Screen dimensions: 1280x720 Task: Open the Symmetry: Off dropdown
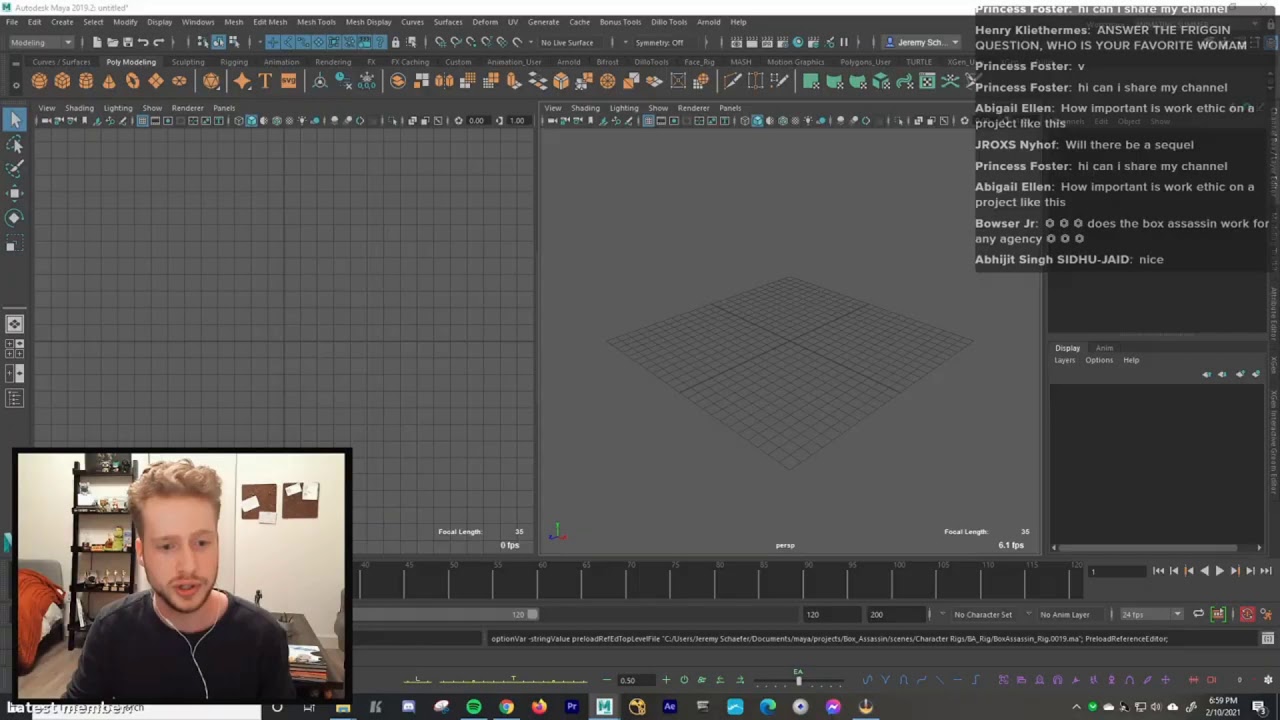coord(659,42)
